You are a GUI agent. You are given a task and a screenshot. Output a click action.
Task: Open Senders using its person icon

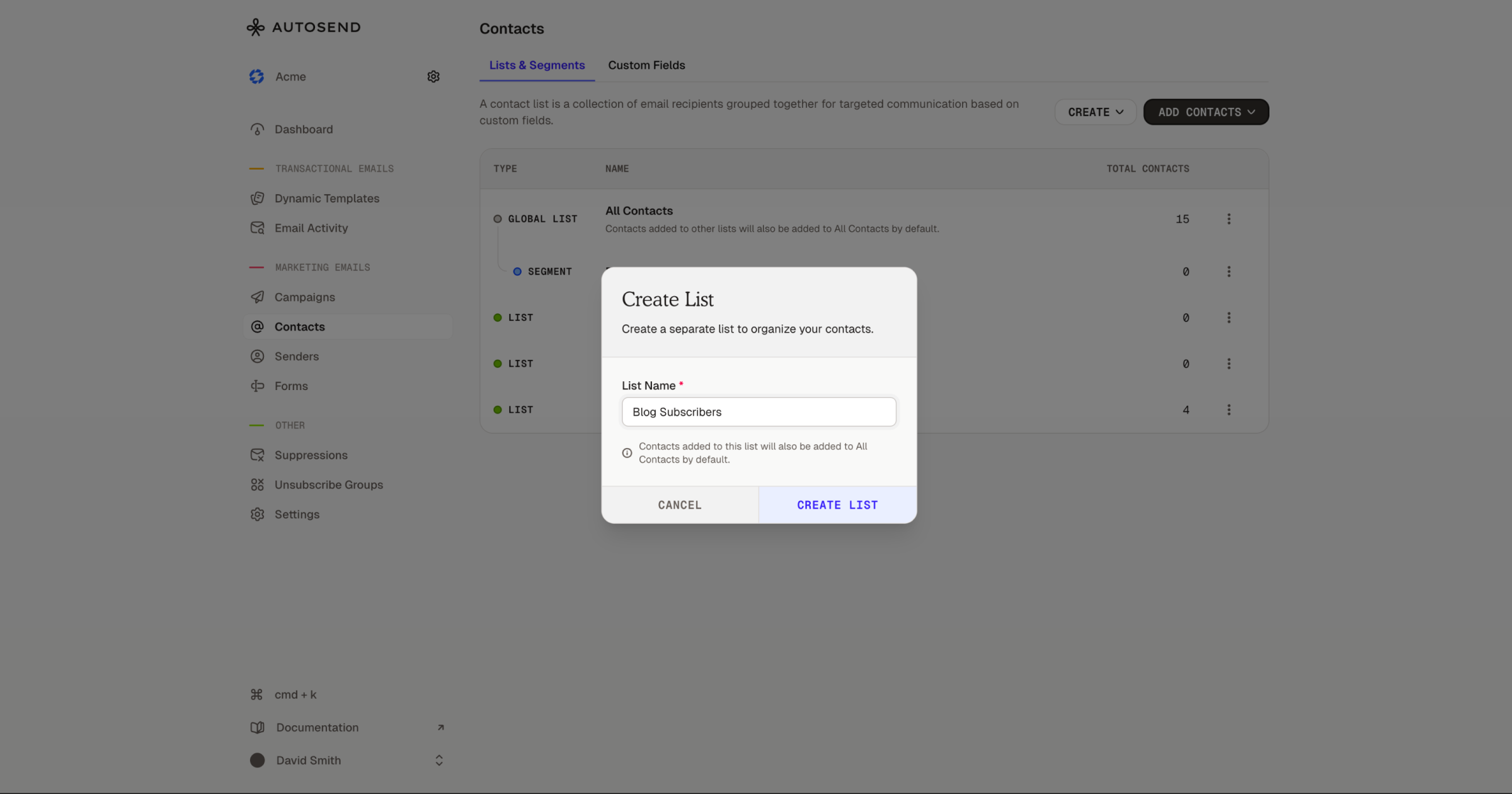pos(258,356)
